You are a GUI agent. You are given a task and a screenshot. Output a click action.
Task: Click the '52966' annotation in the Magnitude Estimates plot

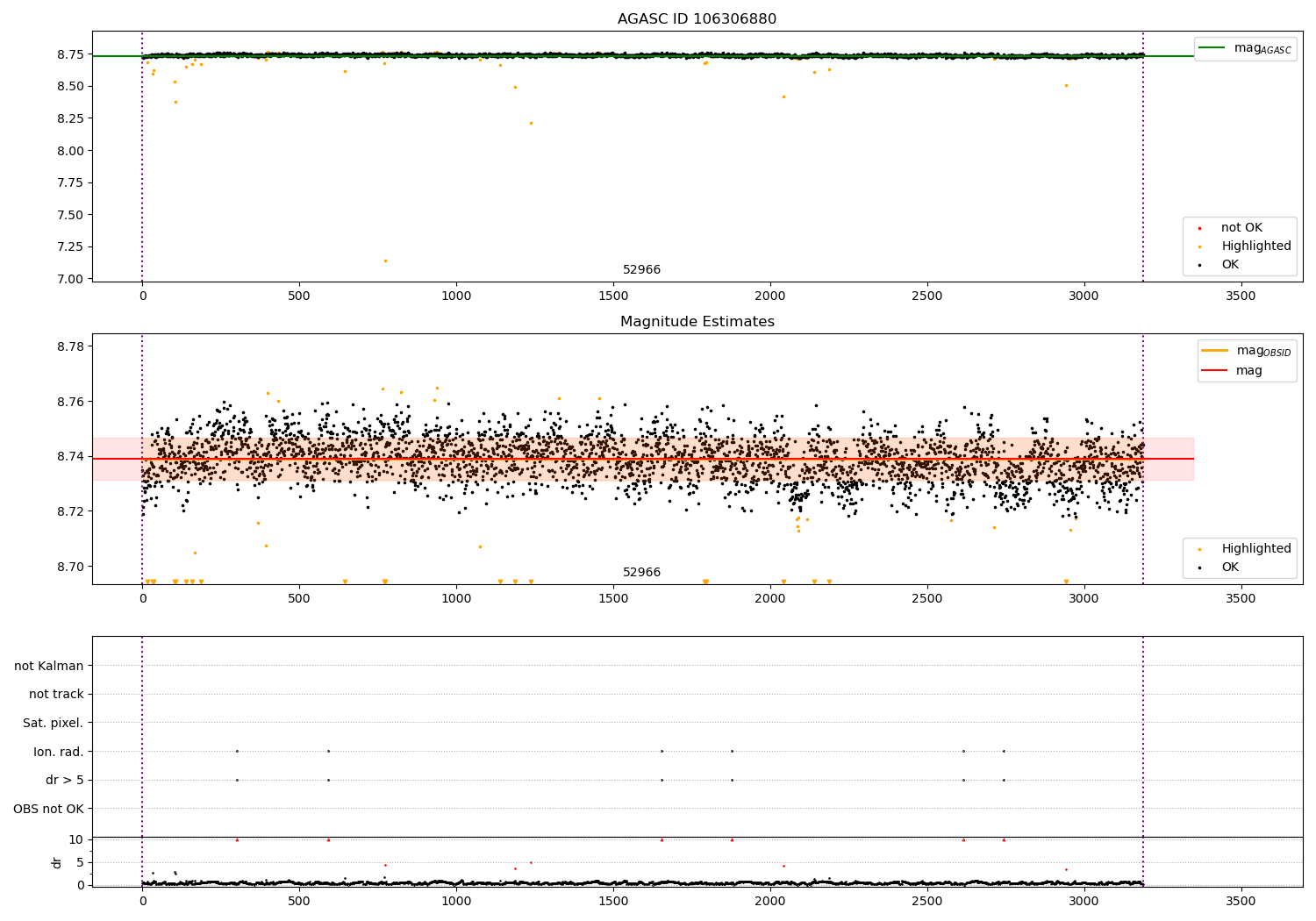coord(641,573)
